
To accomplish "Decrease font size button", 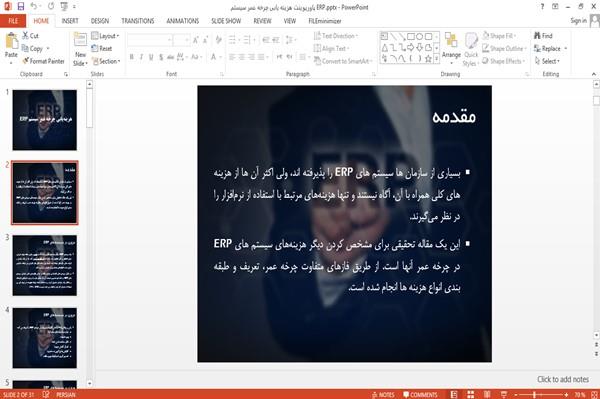I will (x=206, y=40).
